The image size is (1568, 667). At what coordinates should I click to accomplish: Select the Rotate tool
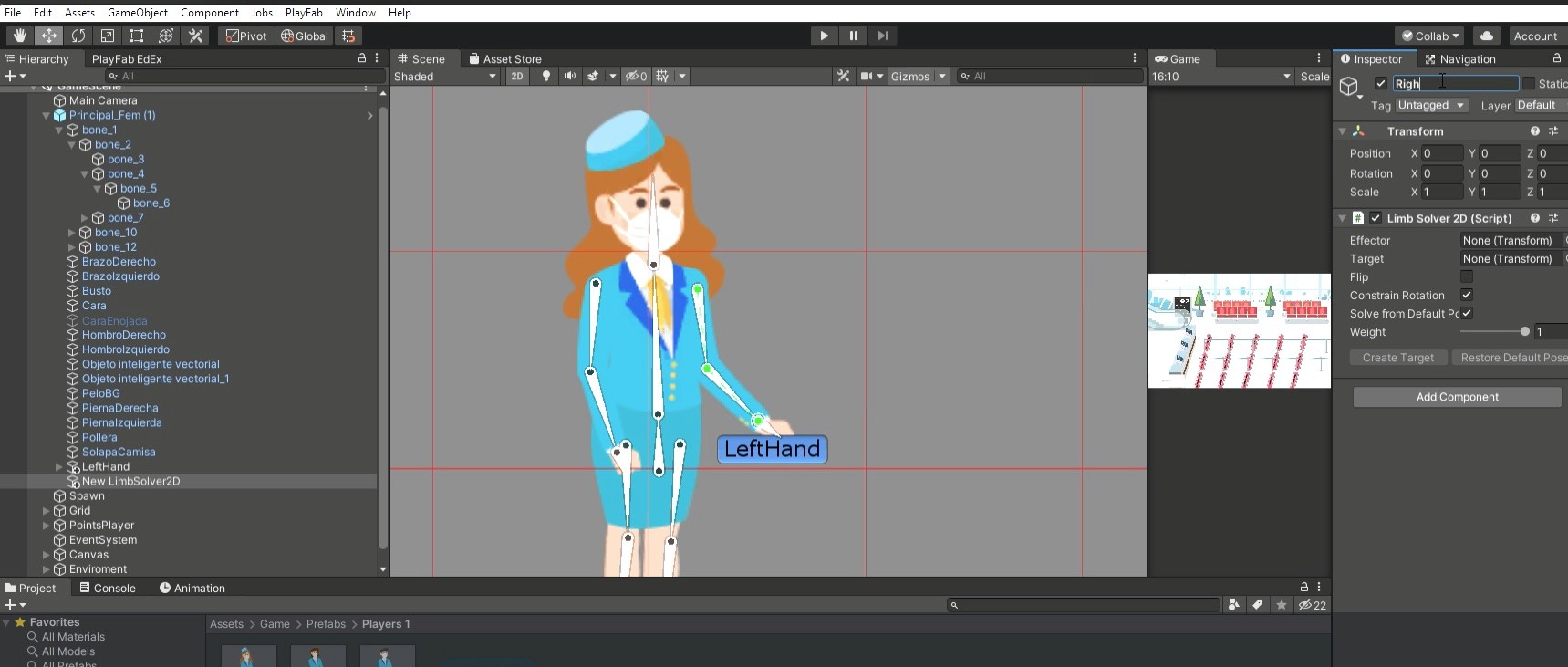[78, 36]
